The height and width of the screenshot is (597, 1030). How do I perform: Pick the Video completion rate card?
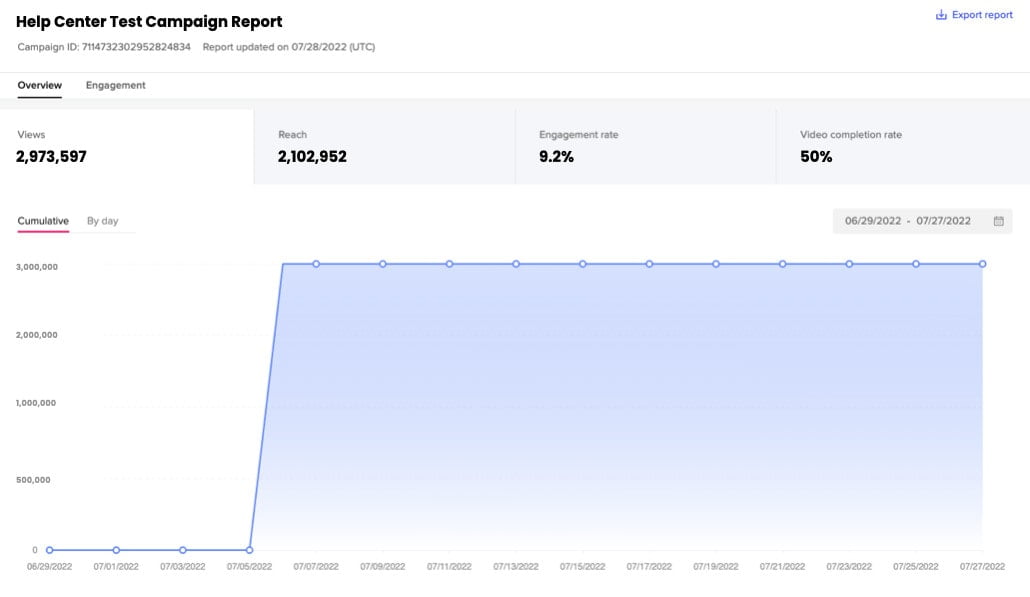[x=902, y=147]
